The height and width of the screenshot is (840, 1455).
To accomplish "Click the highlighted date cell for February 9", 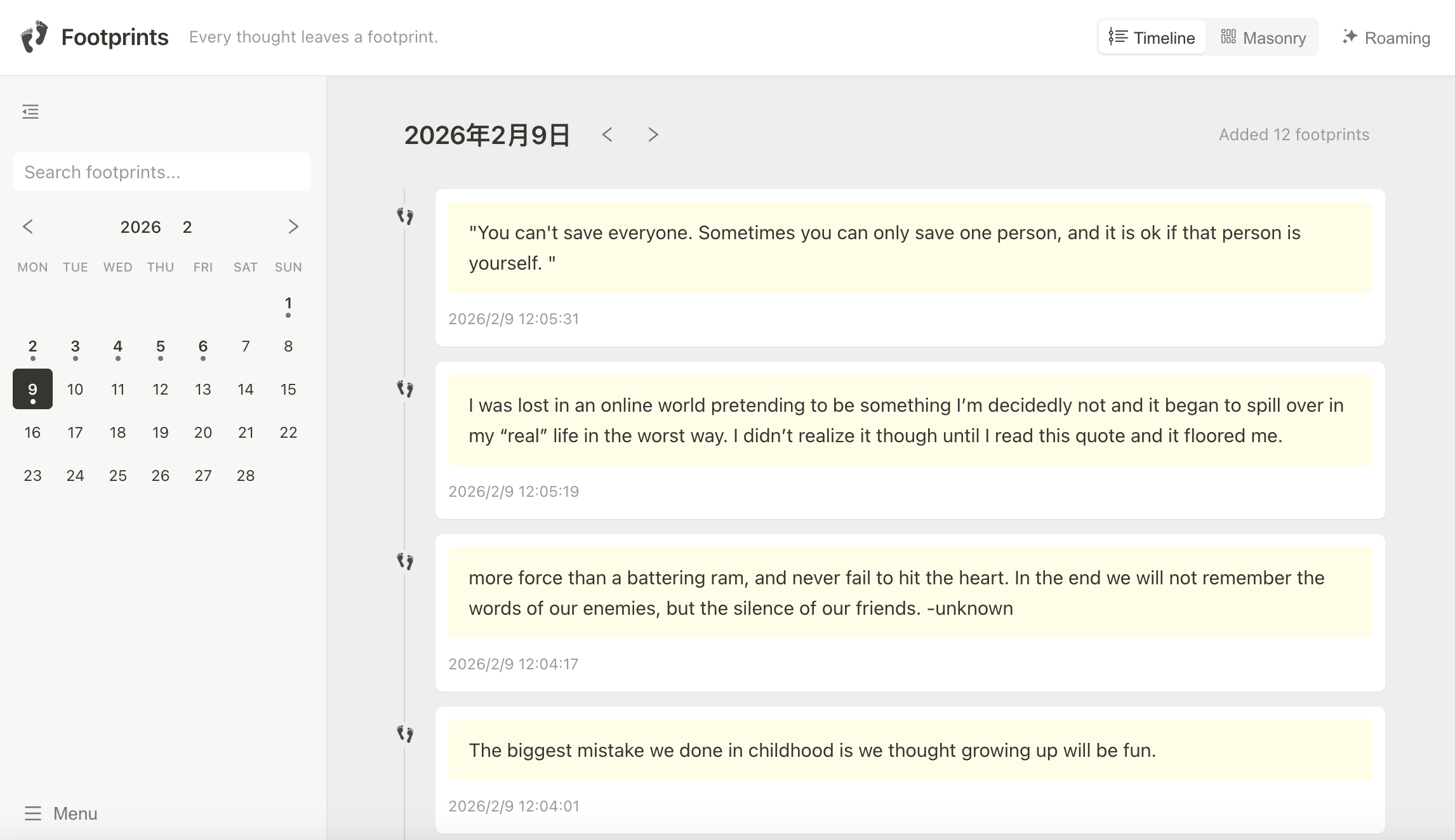I will pyautogui.click(x=32, y=389).
